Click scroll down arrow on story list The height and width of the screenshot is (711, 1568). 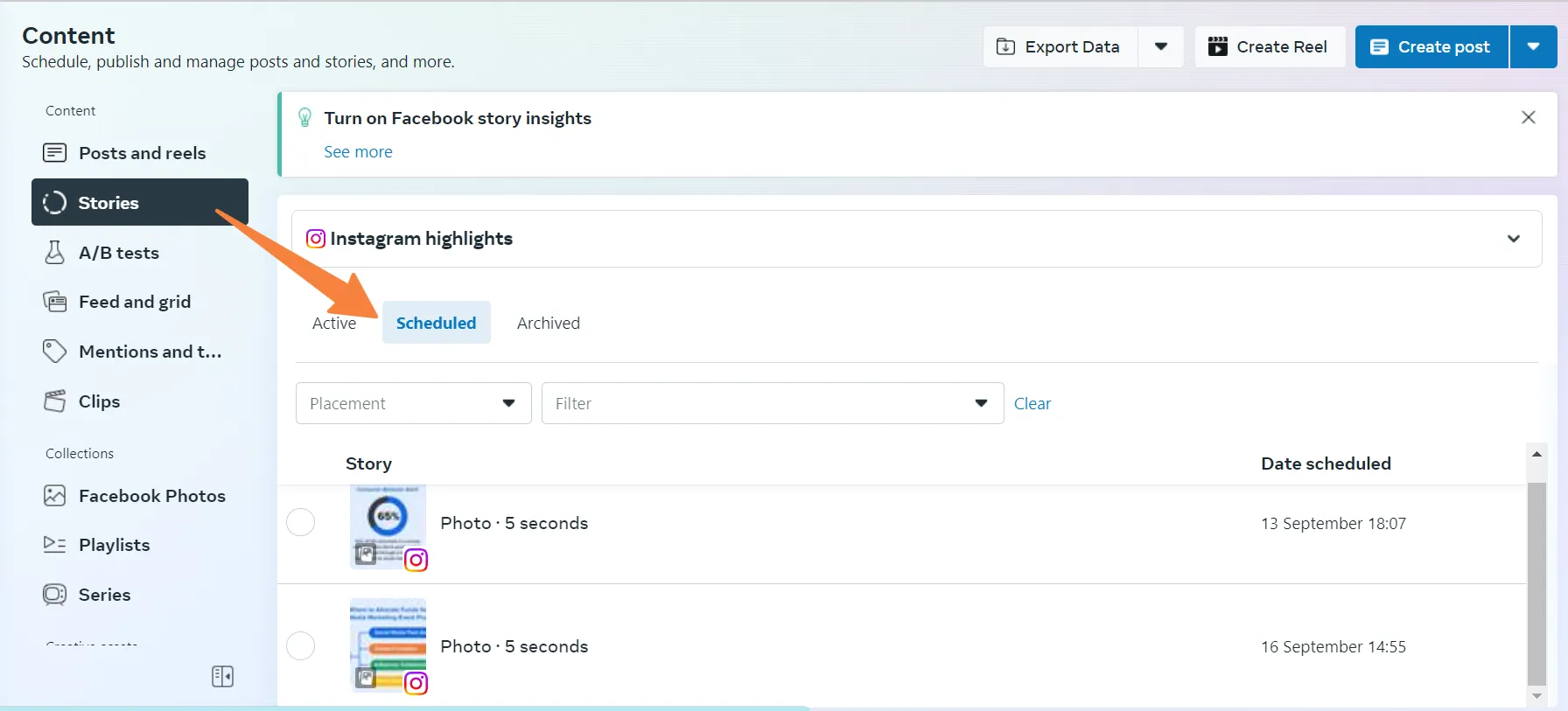click(1536, 696)
